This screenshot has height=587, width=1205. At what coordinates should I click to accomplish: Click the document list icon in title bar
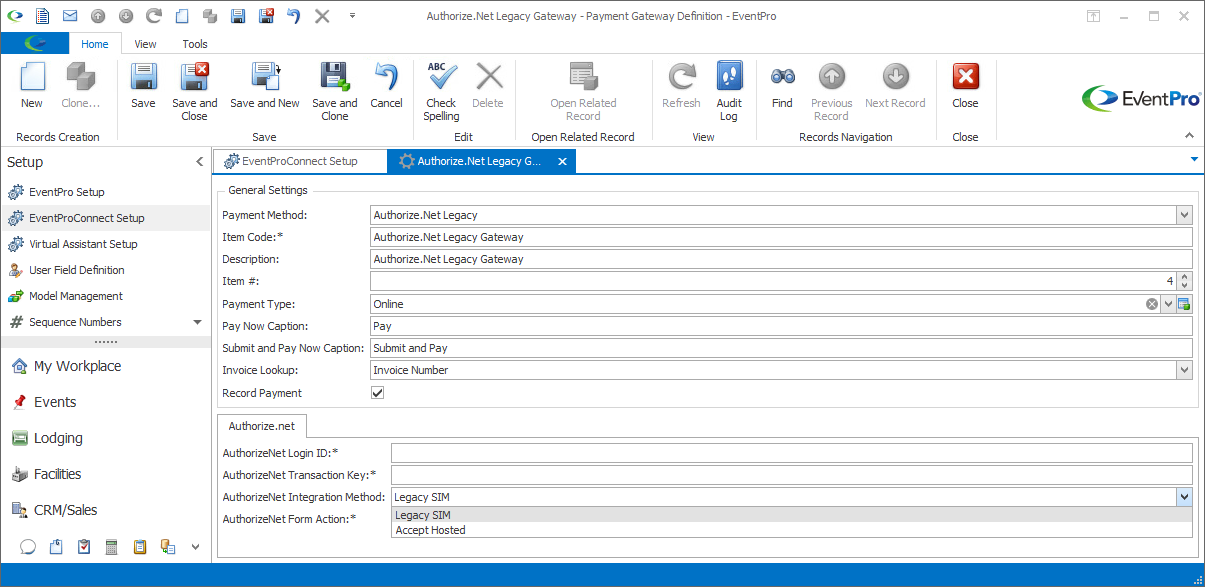(x=42, y=16)
